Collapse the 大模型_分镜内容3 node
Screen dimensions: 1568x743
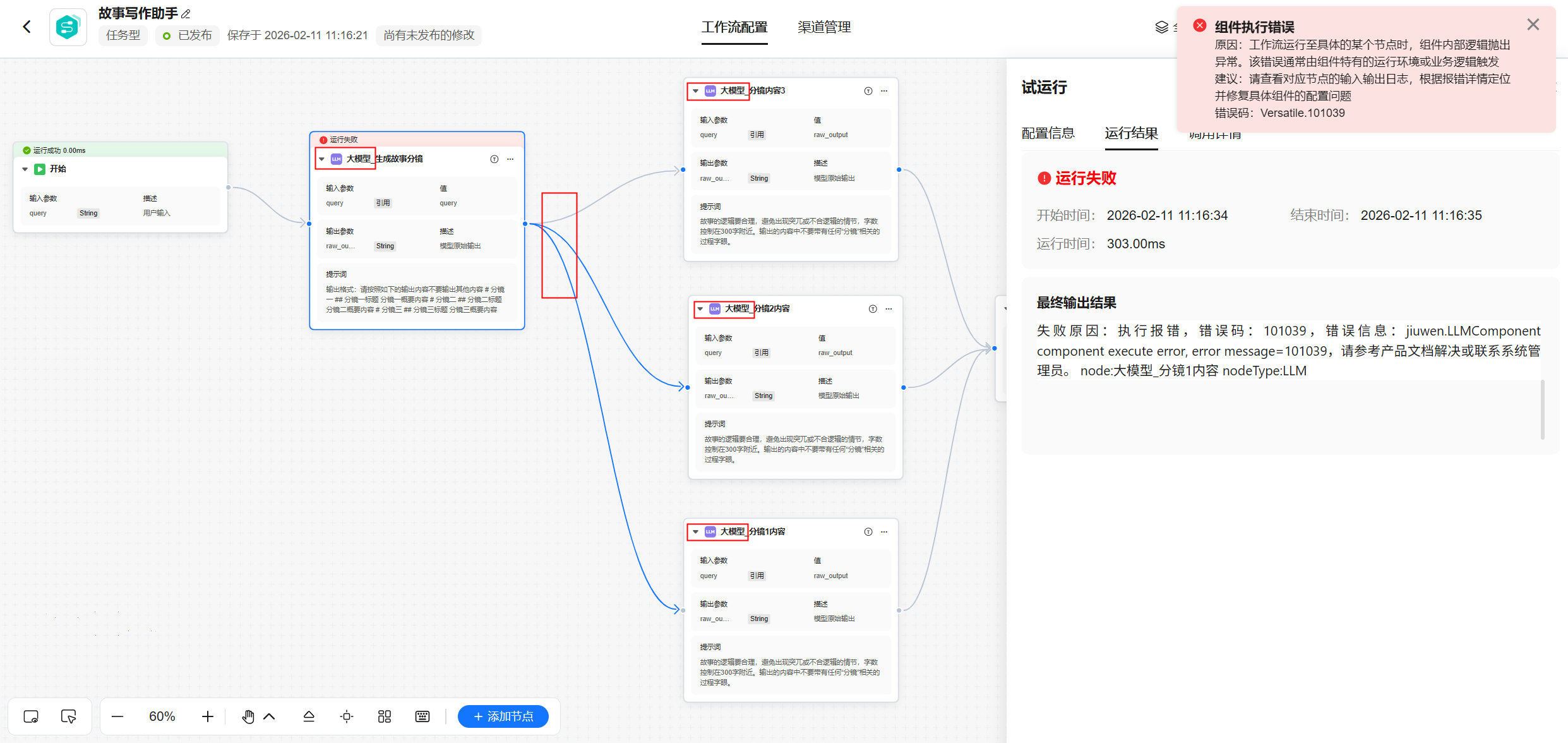click(x=695, y=91)
